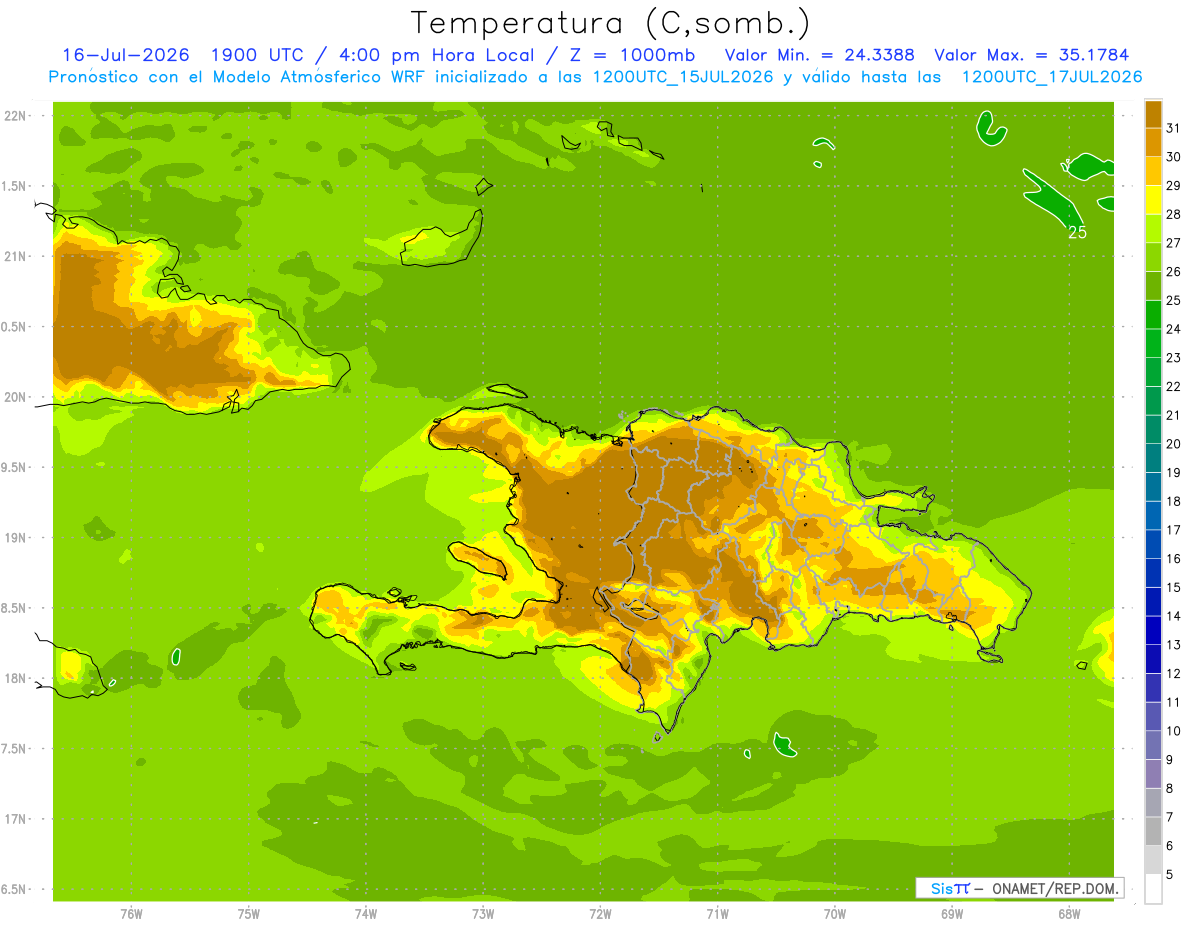Click the '21N' latitude axis label

coord(16,257)
